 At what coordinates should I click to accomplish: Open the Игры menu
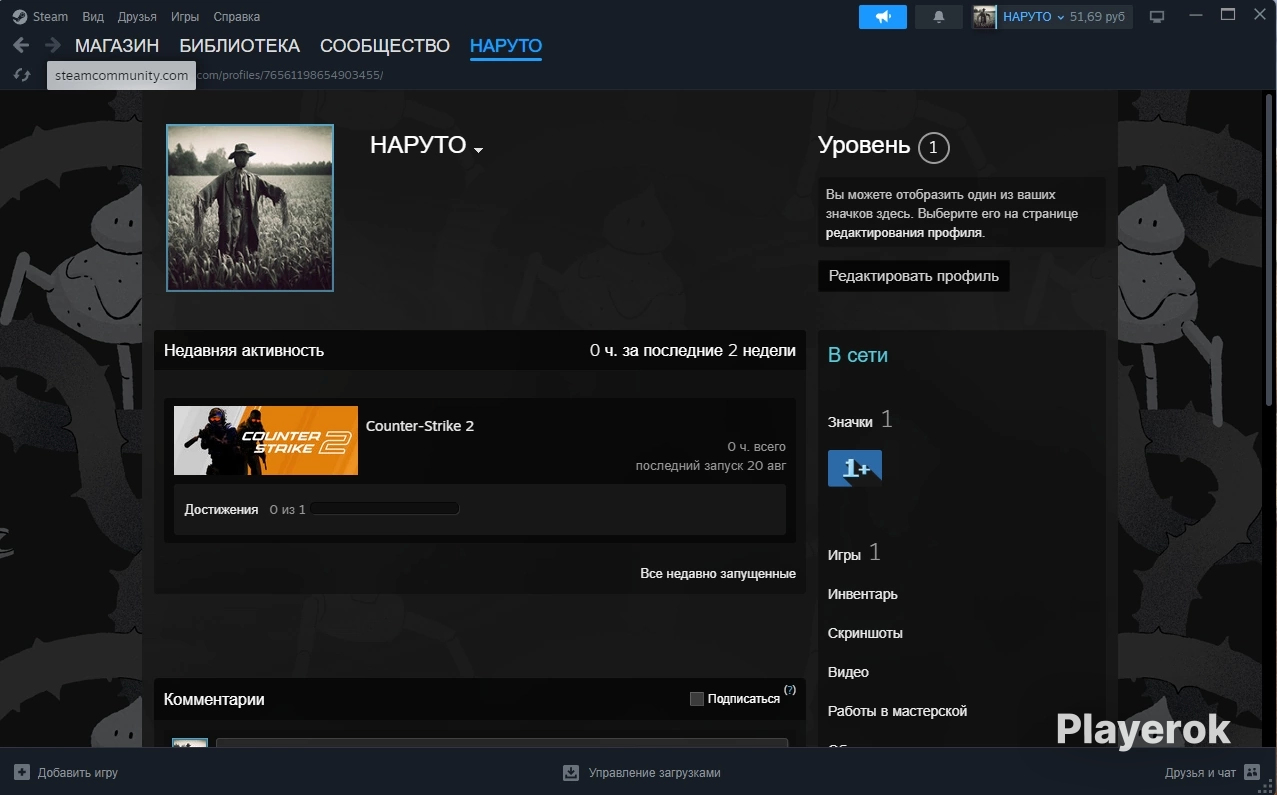click(185, 17)
